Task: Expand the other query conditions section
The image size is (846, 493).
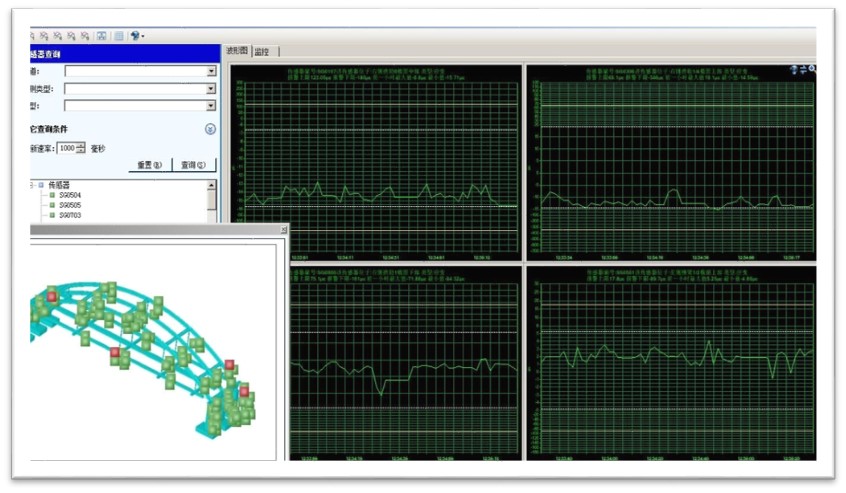Action: [210, 129]
